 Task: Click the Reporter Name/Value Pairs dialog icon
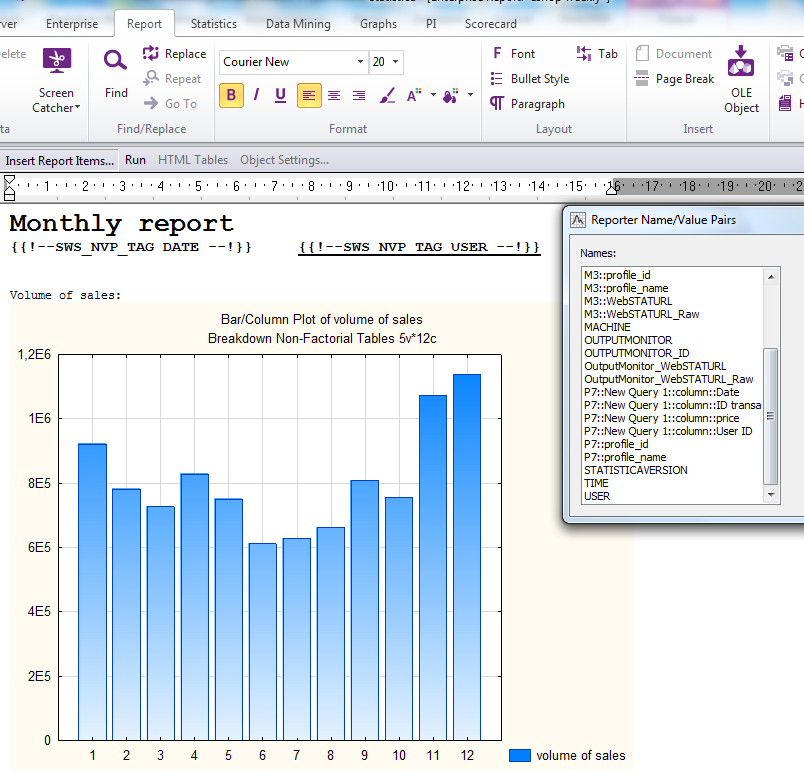coord(578,220)
